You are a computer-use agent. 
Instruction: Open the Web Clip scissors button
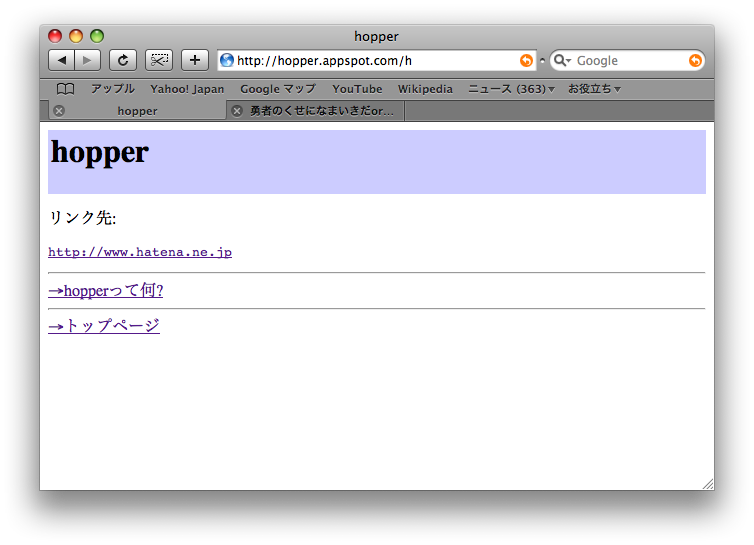click(x=159, y=60)
